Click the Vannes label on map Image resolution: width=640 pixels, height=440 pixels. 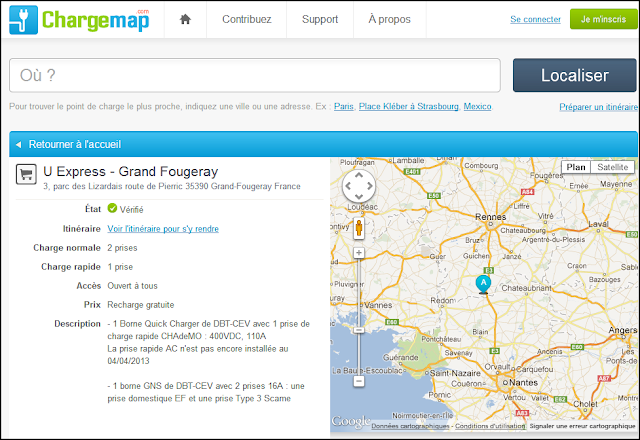tap(378, 305)
